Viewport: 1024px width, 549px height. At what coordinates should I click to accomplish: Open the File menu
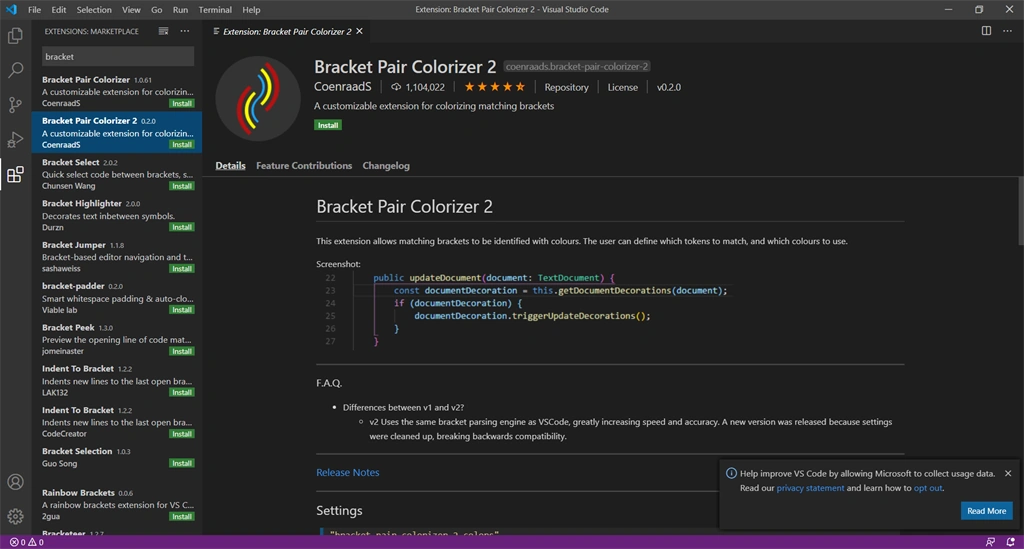35,10
